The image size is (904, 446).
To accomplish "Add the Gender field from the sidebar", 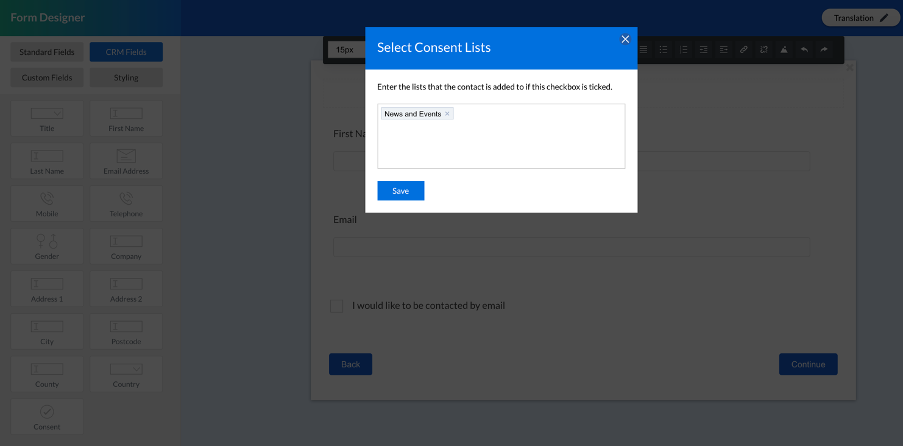I will pos(47,246).
